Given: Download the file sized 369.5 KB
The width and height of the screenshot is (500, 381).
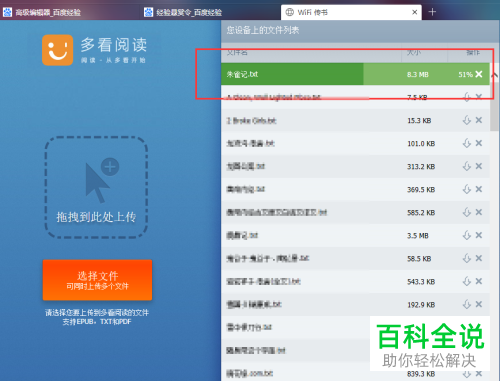Looking at the screenshot, I should coord(467,189).
